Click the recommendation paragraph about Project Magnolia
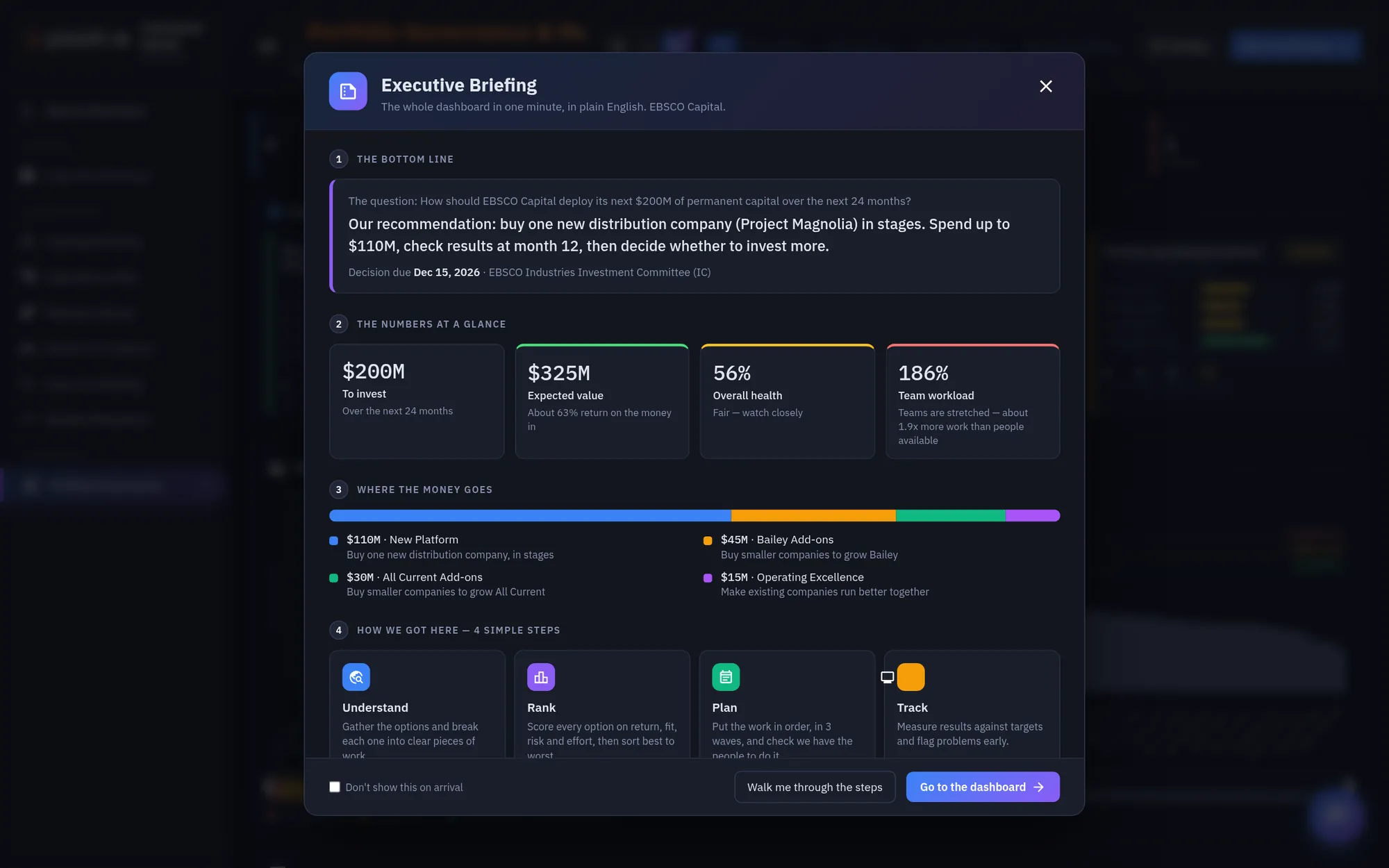The width and height of the screenshot is (1389, 868). coord(679,235)
